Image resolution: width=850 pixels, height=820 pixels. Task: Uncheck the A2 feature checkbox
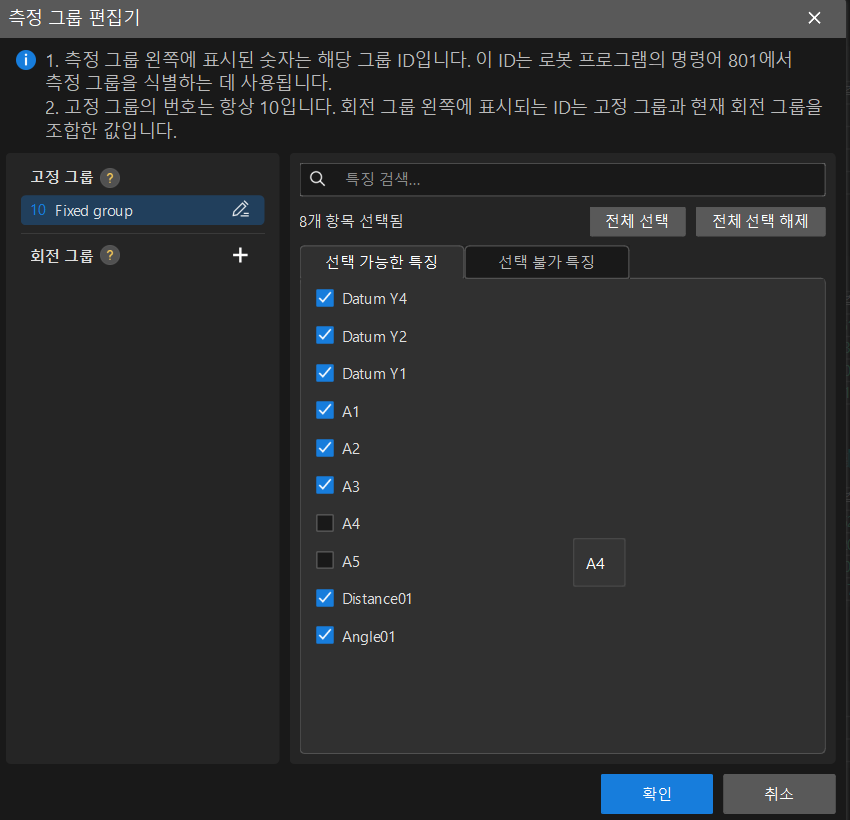point(325,448)
